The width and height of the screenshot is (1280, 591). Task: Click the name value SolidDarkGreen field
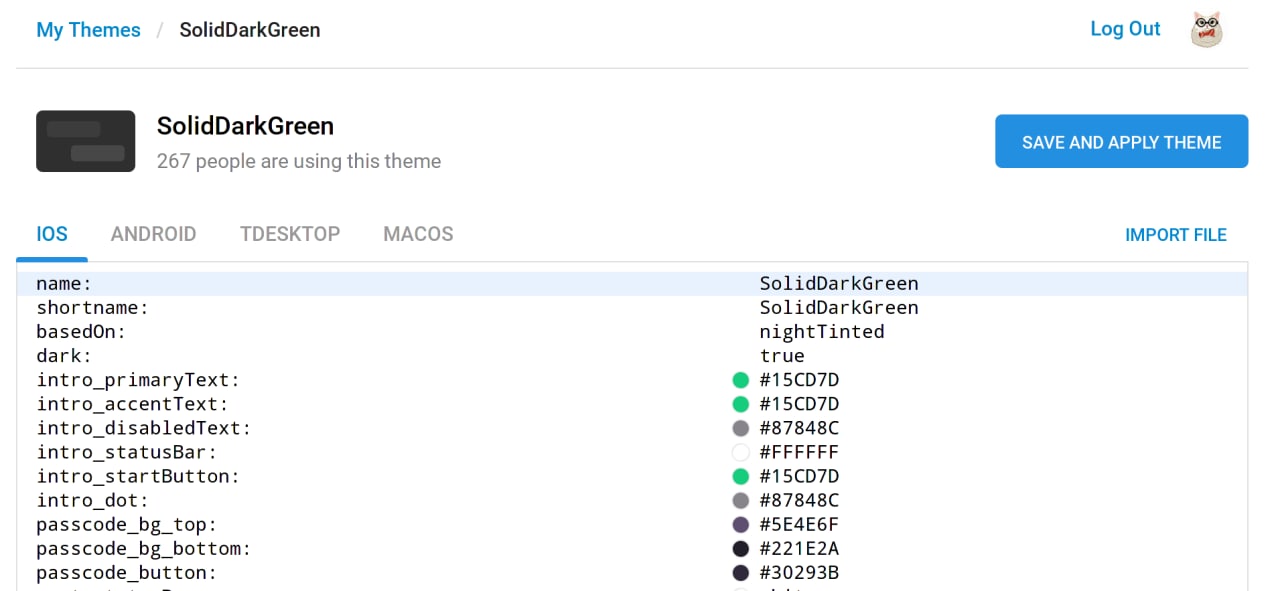pyautogui.click(x=838, y=284)
